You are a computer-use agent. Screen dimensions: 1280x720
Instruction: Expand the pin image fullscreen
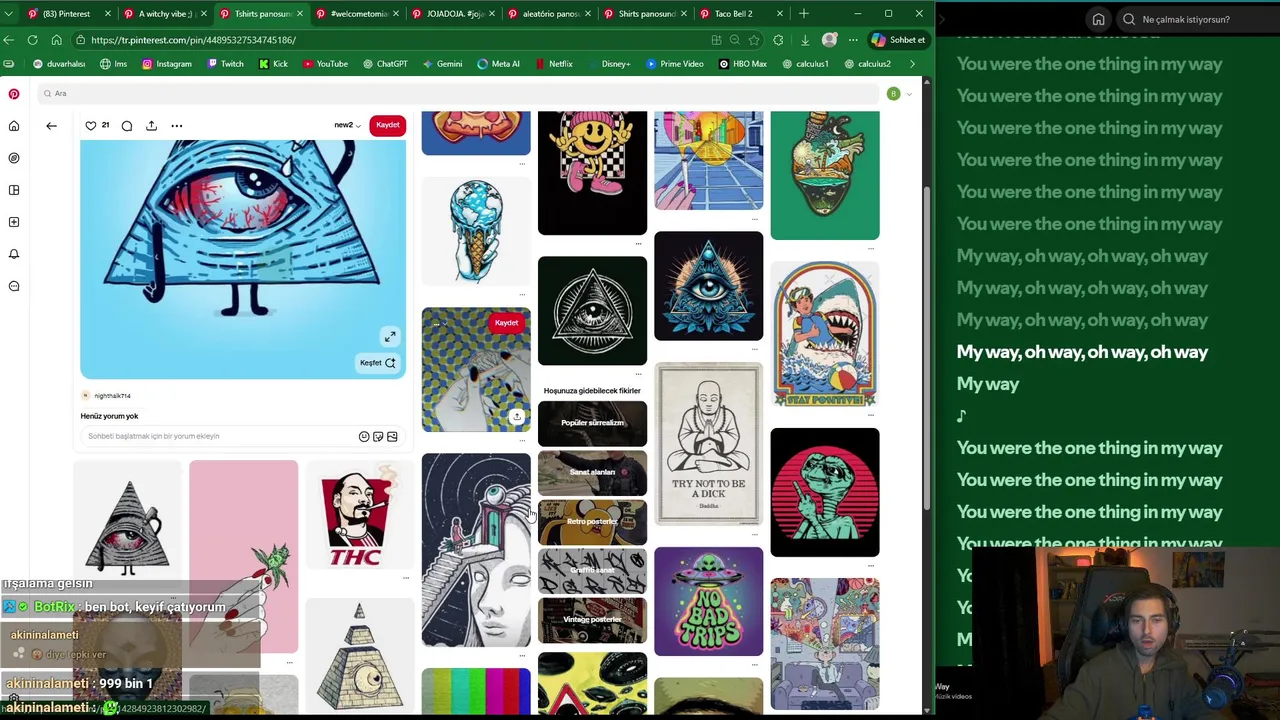[x=390, y=336]
